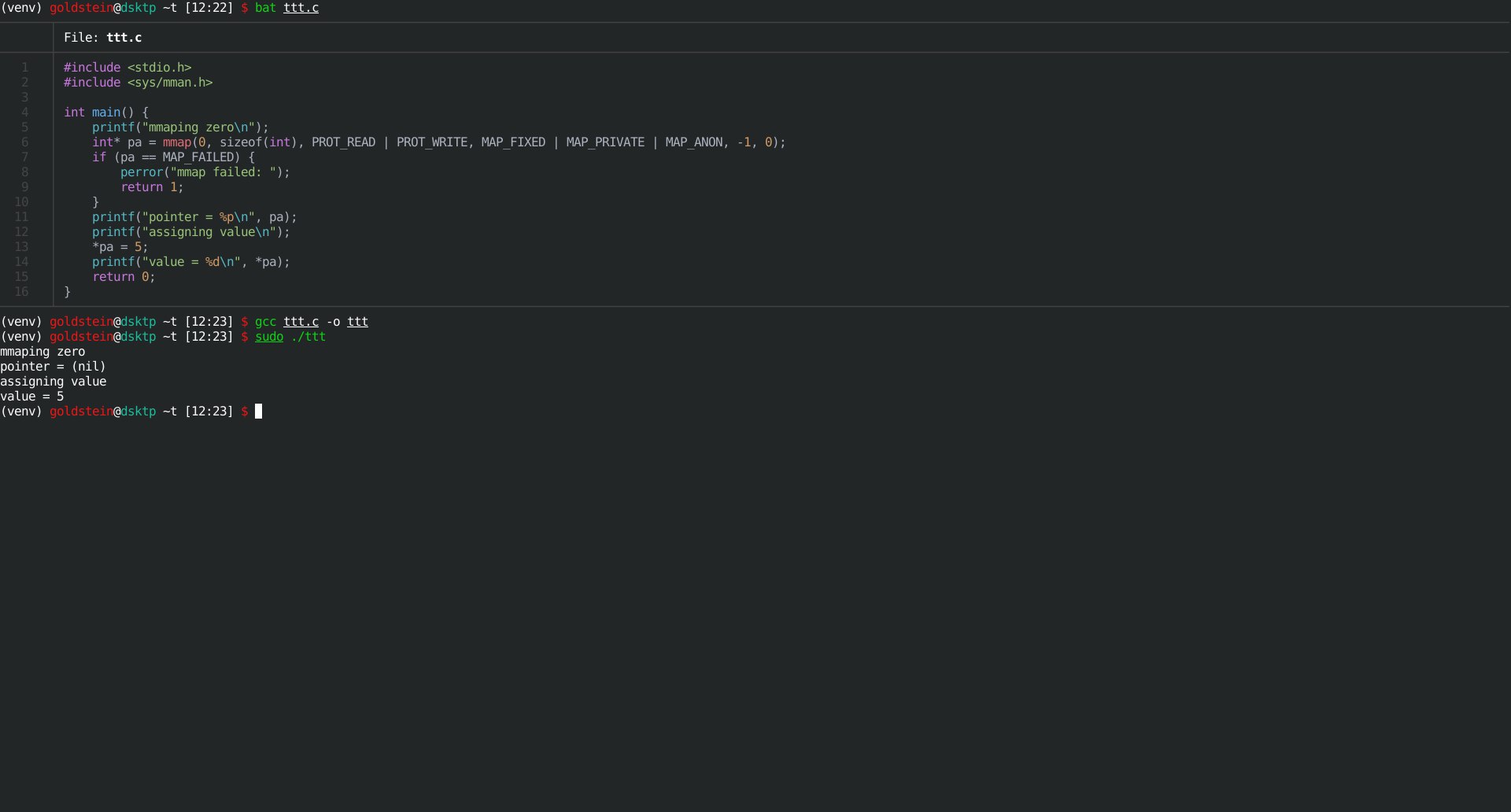Click 'MAP_FIXED' flag in the code
The width and height of the screenshot is (1511, 812).
click(x=513, y=142)
